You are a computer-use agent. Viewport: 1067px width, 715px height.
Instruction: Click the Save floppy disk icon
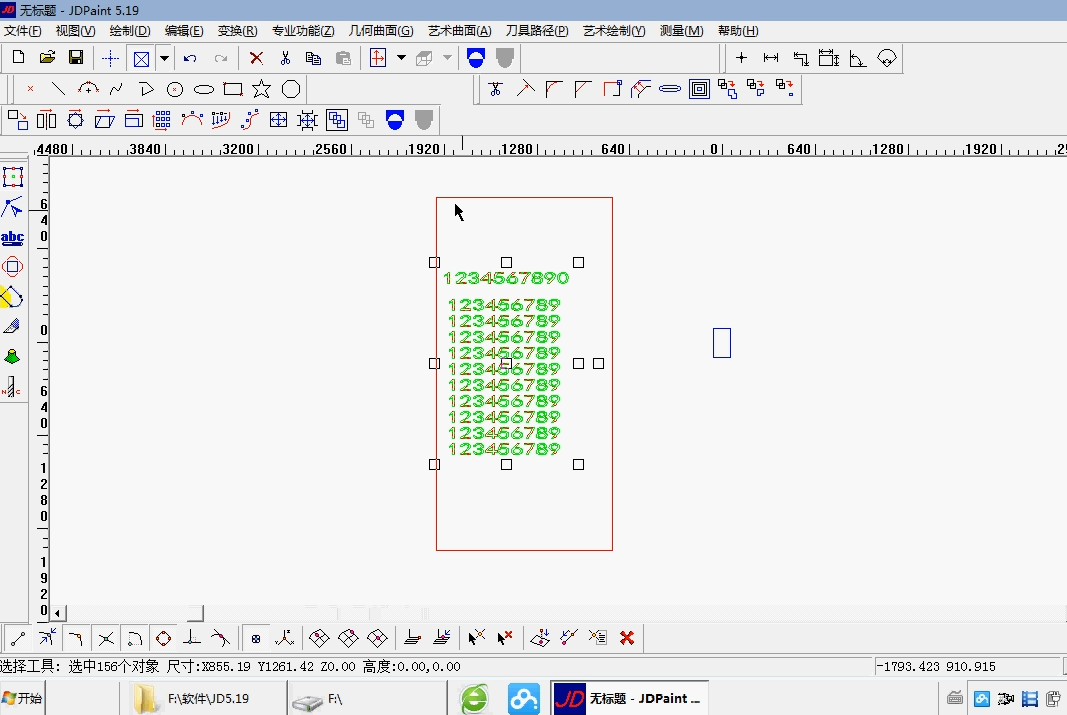point(75,58)
